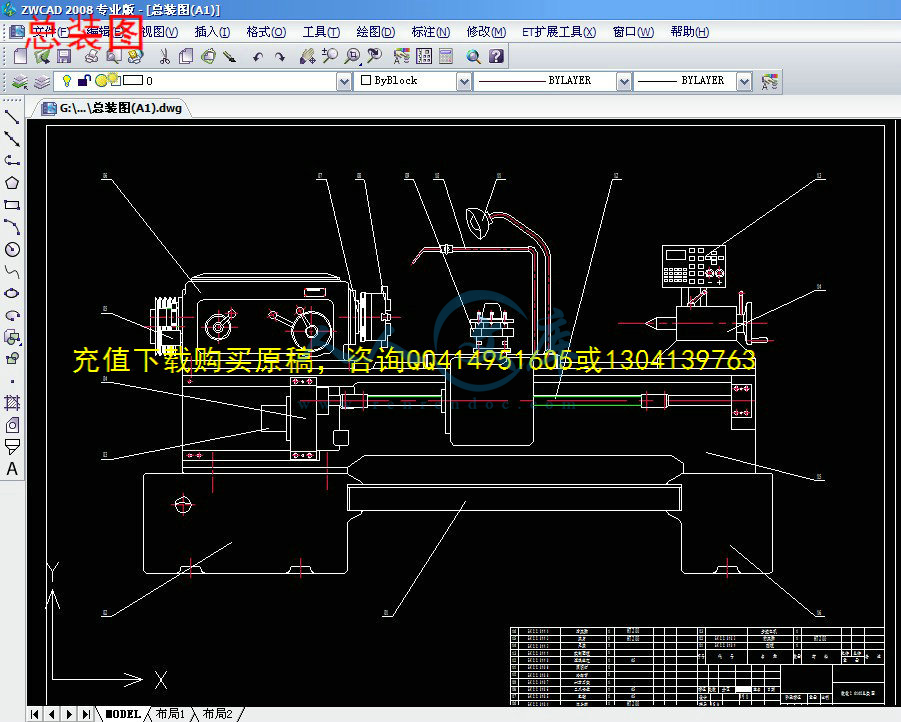
Task: Open the 标注(N) menu
Action: 430,32
